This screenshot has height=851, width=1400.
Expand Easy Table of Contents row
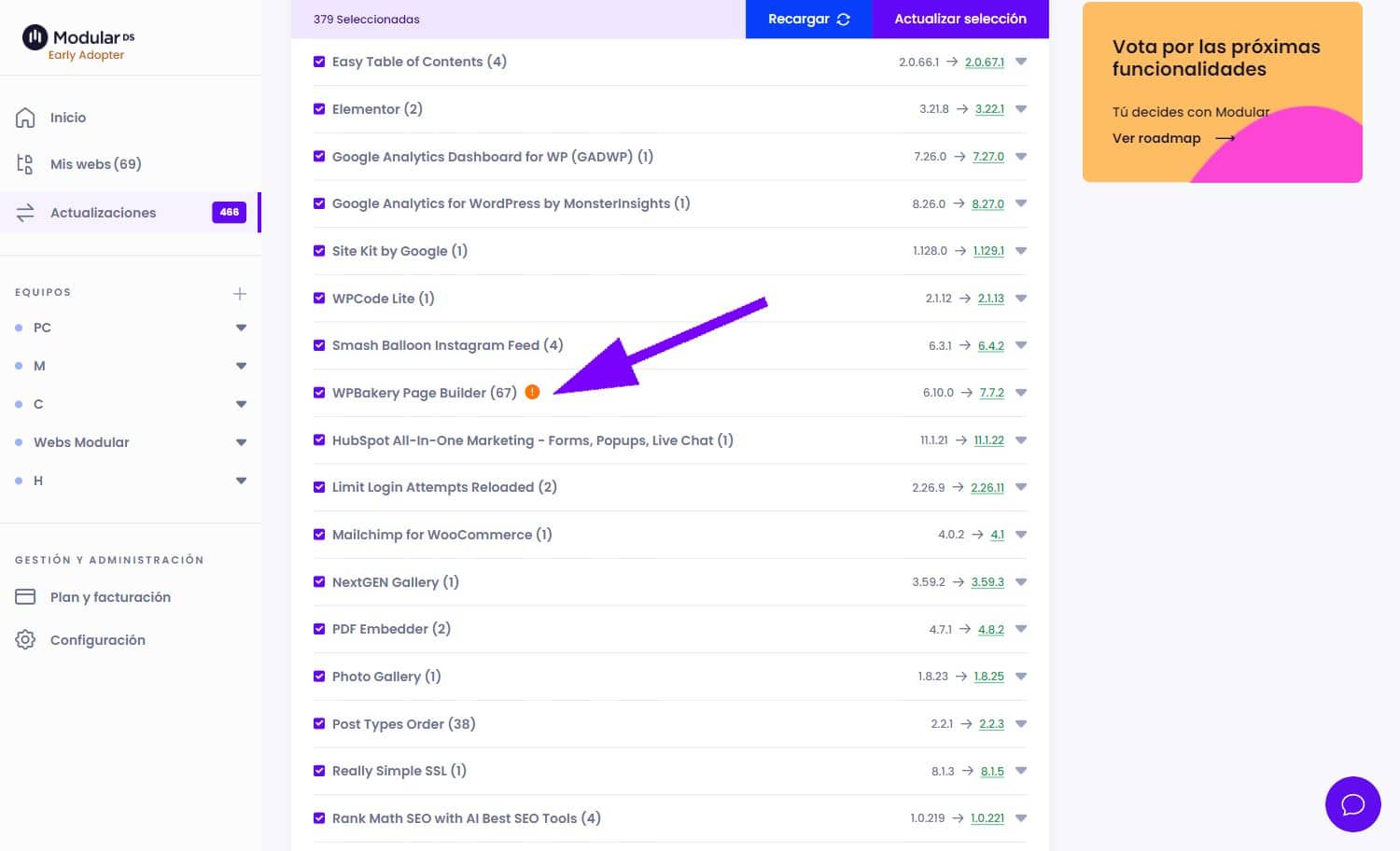click(x=1021, y=62)
